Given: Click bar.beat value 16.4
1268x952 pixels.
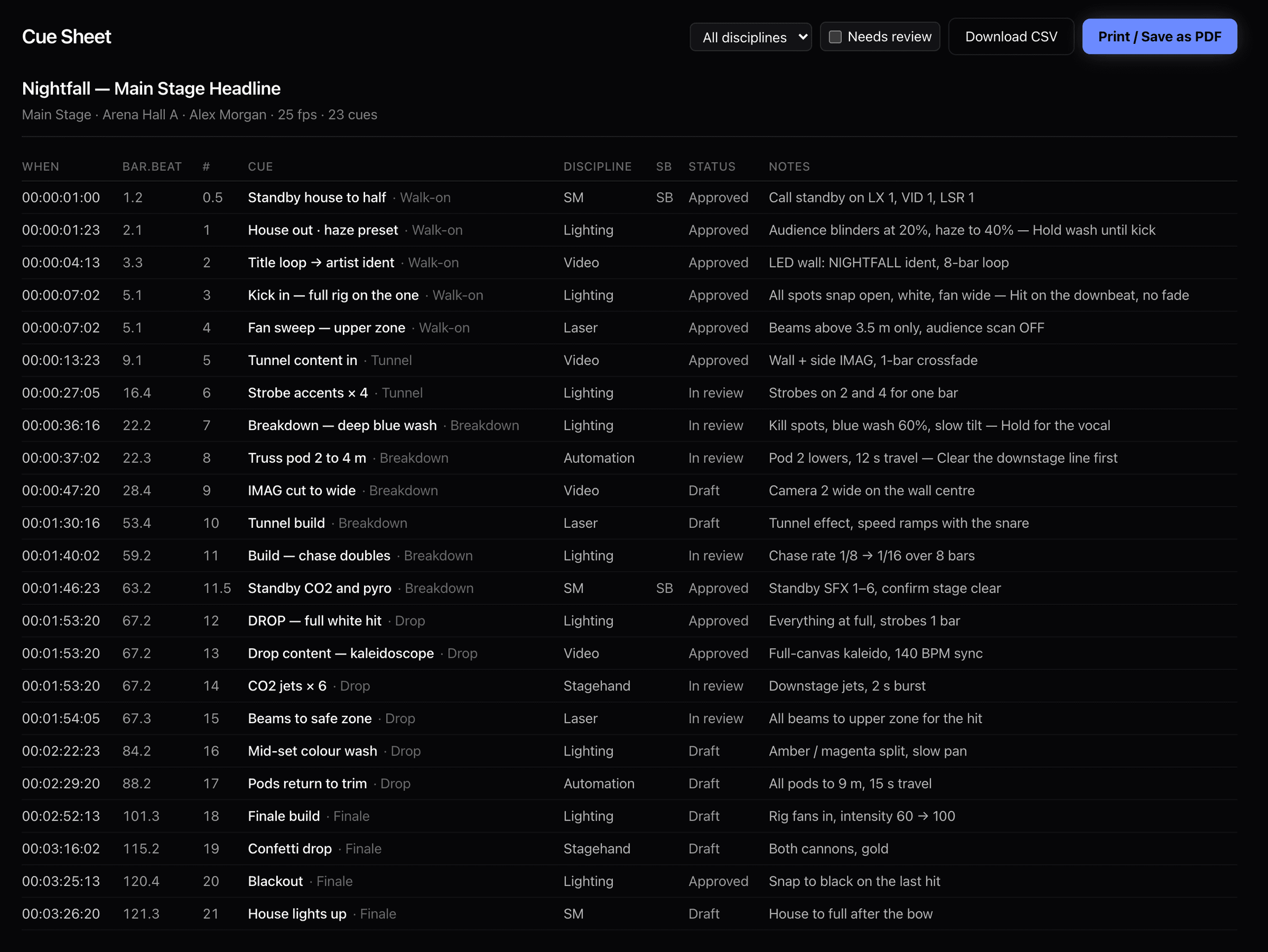Looking at the screenshot, I should [x=136, y=393].
